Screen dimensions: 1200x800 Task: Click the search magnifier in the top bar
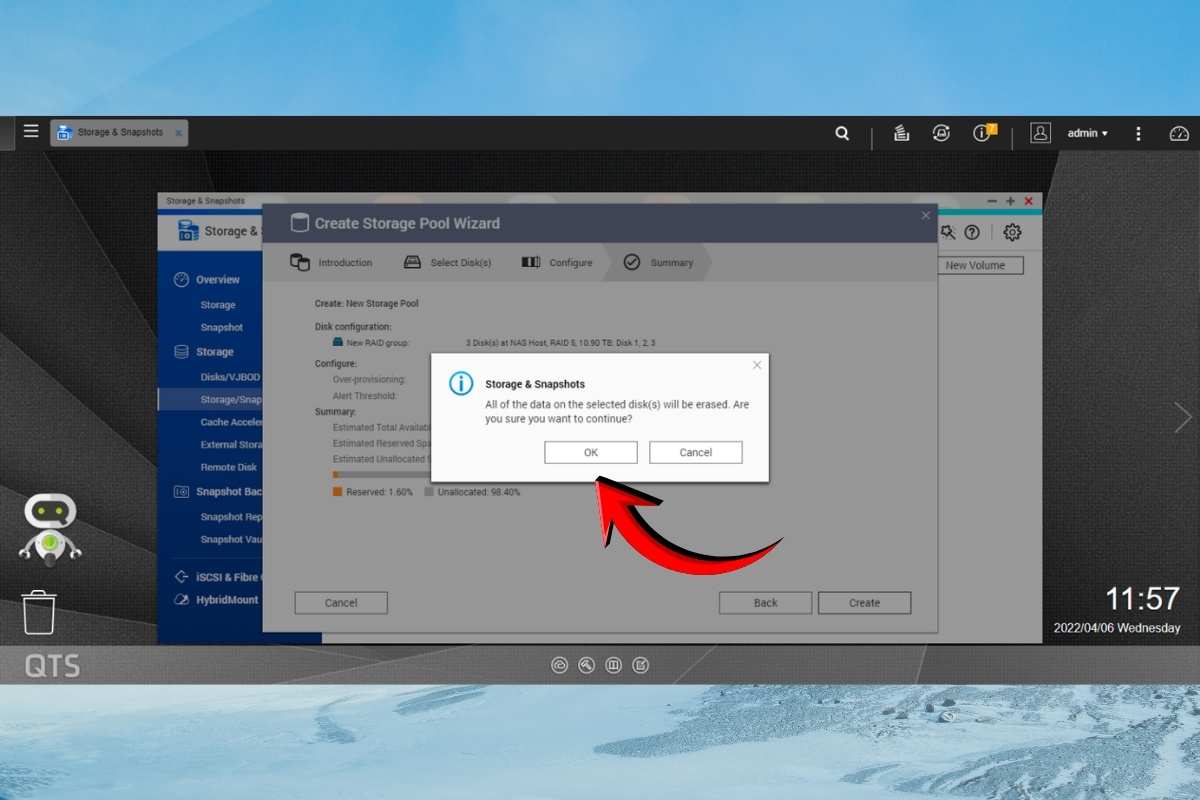click(x=842, y=133)
